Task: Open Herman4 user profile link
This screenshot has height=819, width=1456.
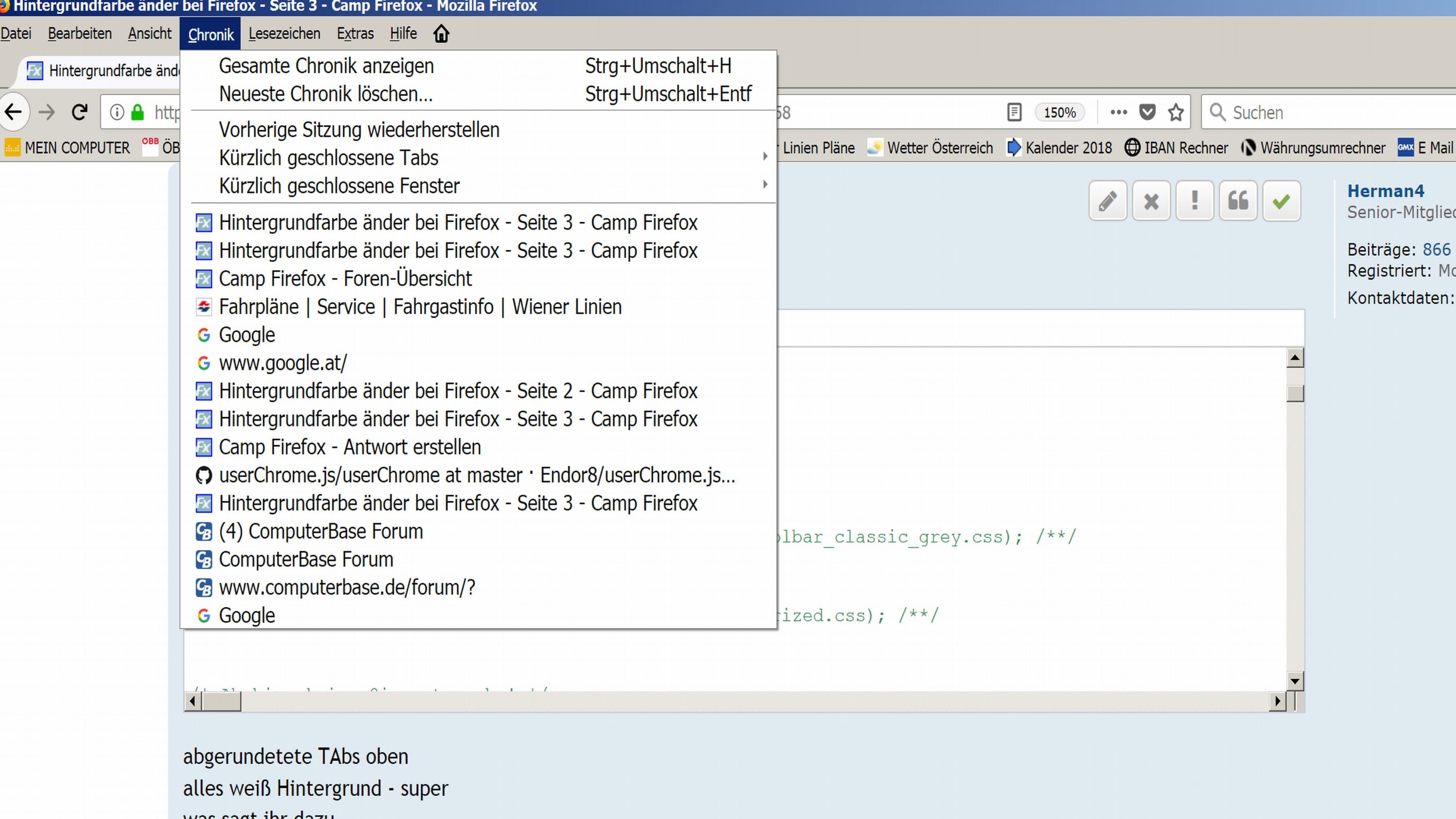Action: [1385, 191]
